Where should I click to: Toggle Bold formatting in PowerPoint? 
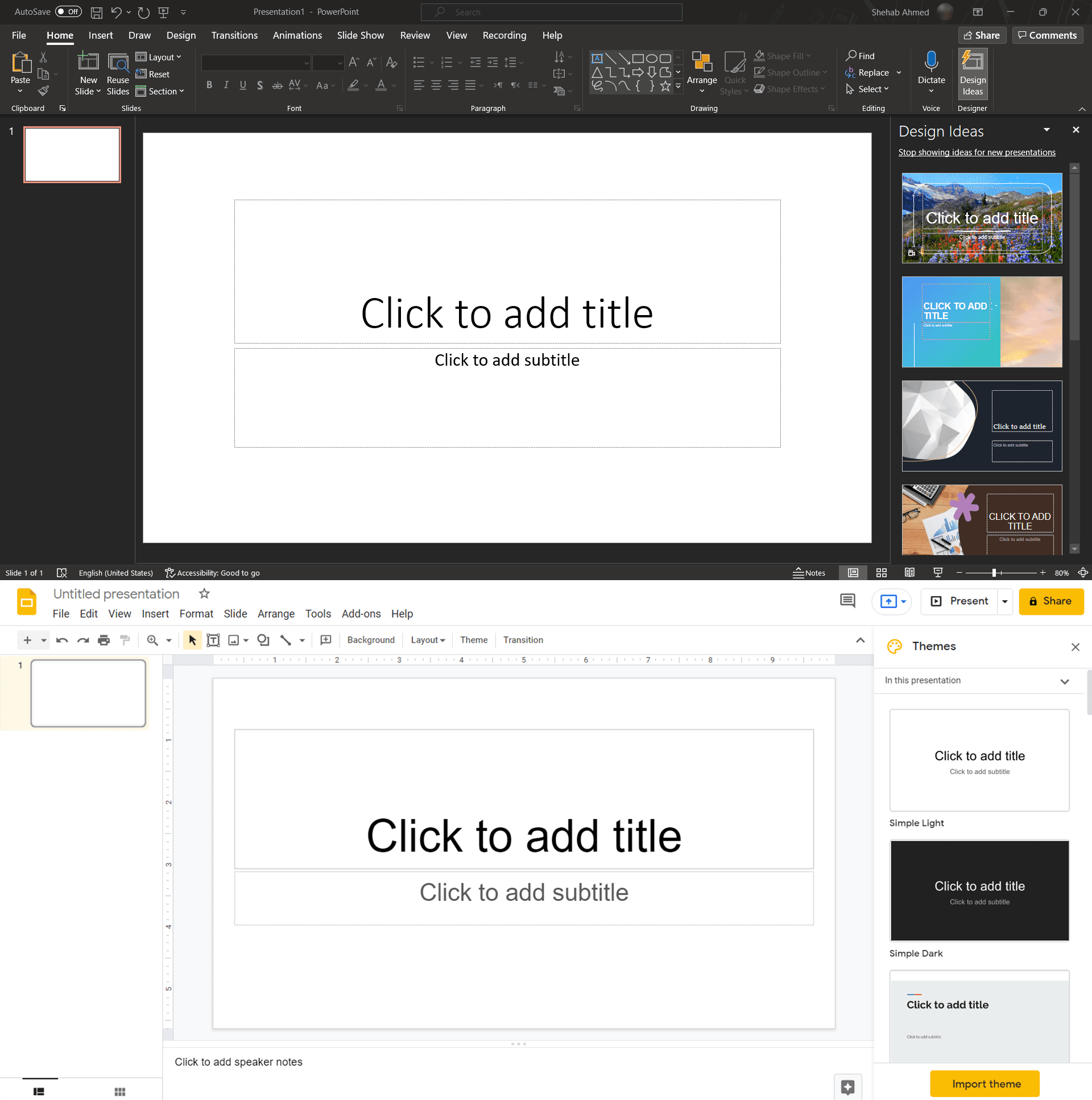[x=209, y=85]
